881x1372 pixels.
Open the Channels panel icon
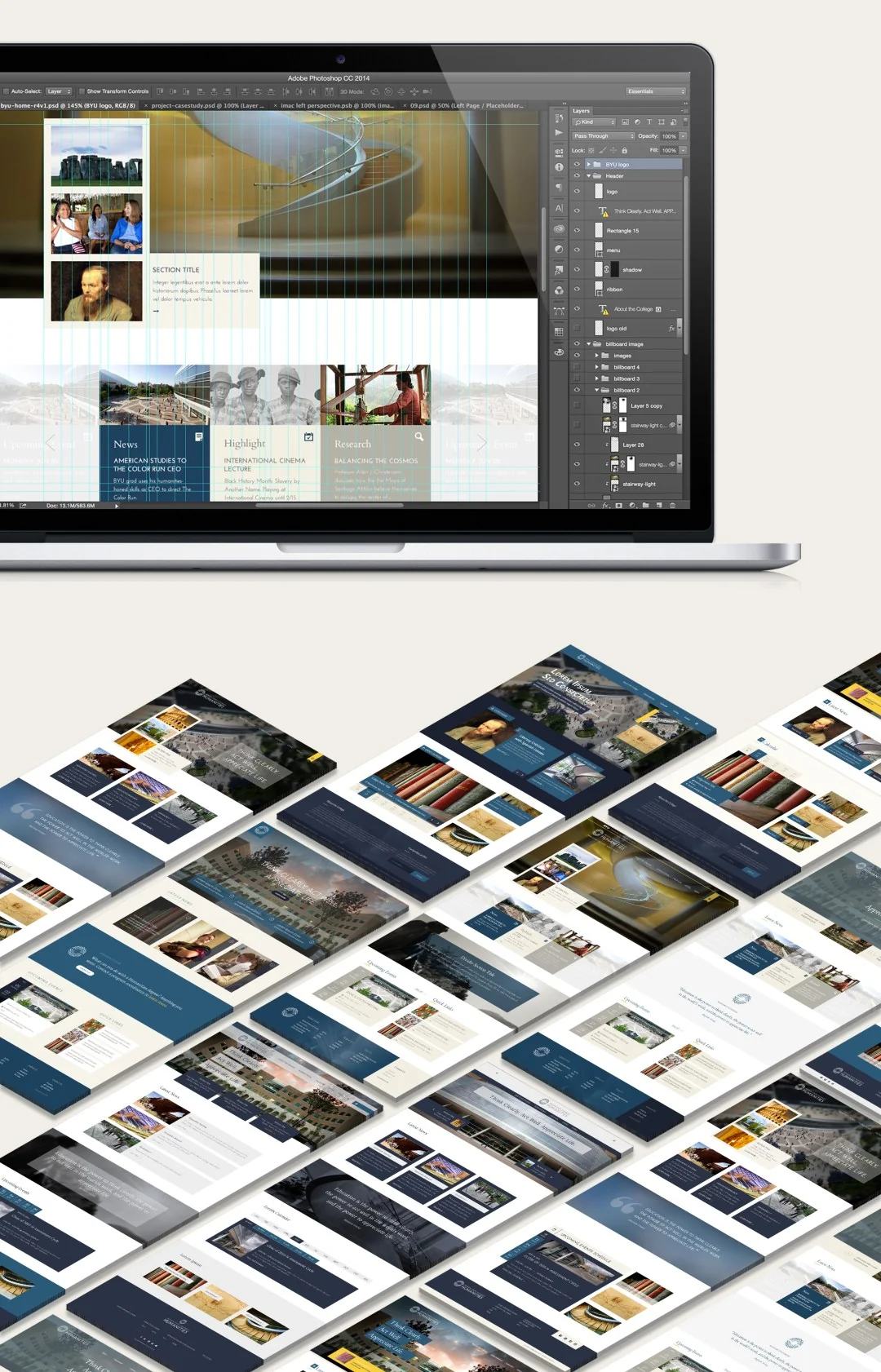(559, 290)
